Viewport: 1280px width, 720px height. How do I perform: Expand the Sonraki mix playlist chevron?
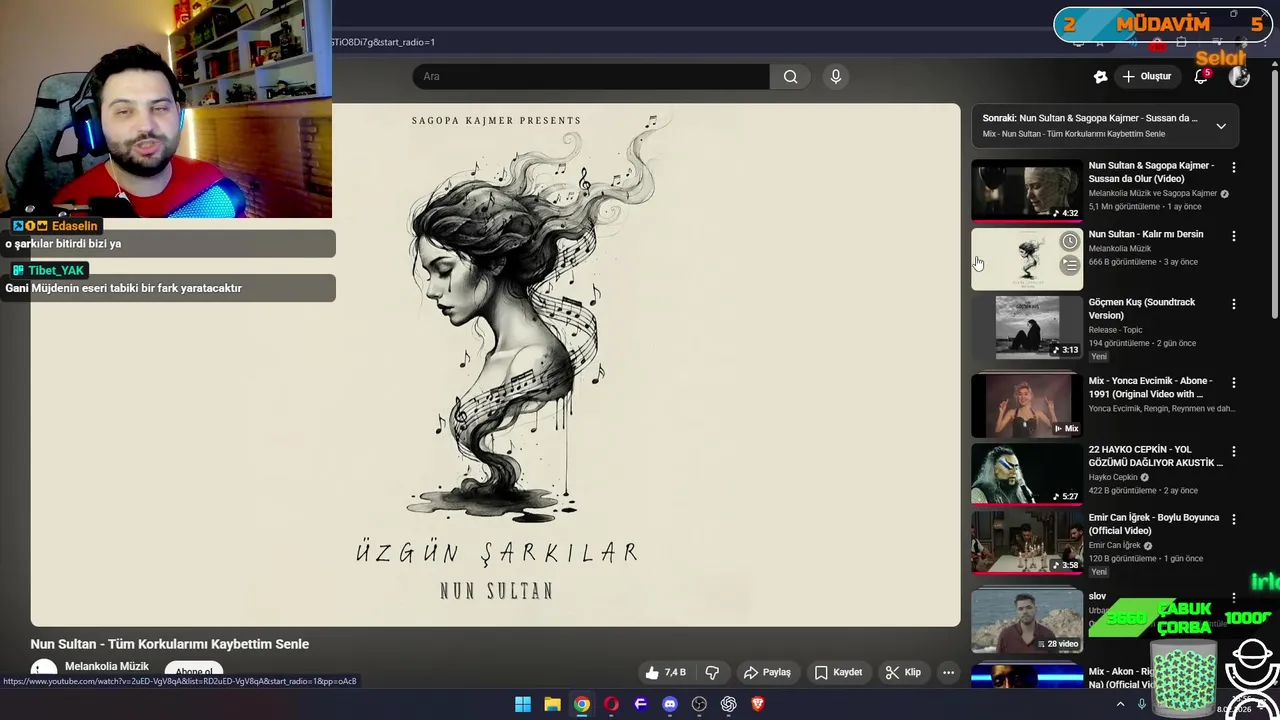tap(1221, 126)
